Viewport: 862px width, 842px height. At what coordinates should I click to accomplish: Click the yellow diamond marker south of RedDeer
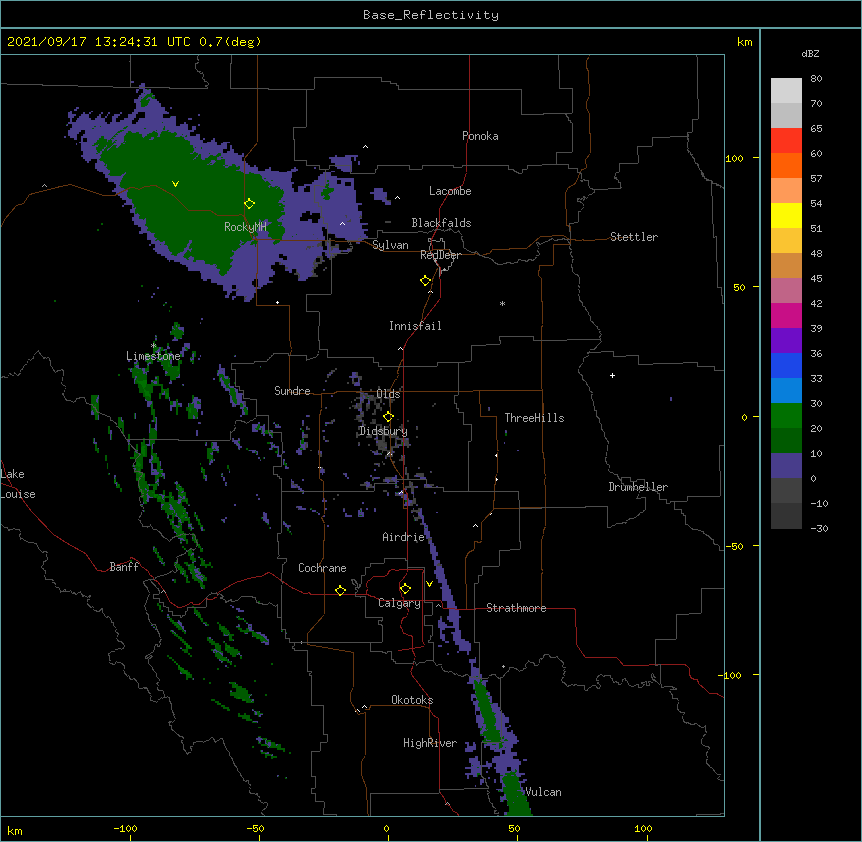click(x=426, y=281)
